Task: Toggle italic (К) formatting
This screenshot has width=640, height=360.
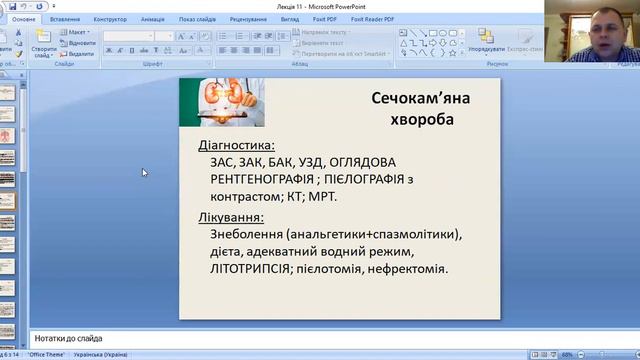Action: (x=120, y=51)
